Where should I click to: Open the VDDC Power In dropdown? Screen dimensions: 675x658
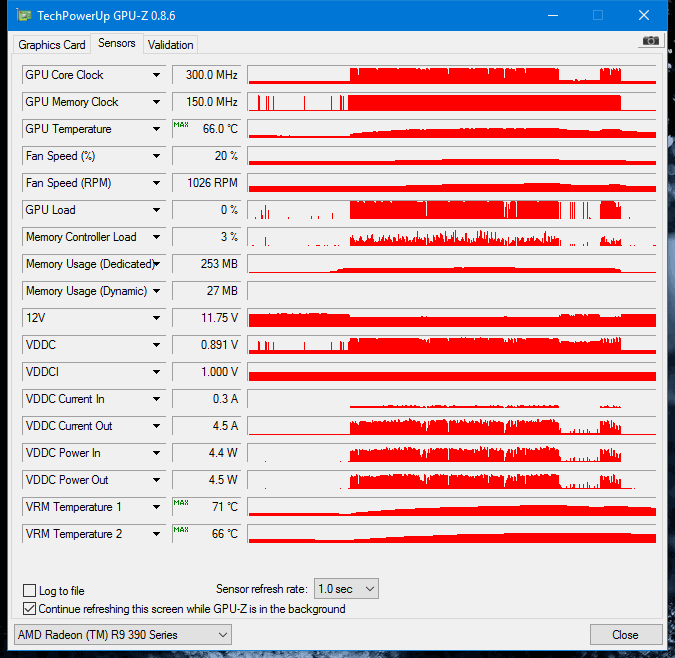tap(156, 453)
